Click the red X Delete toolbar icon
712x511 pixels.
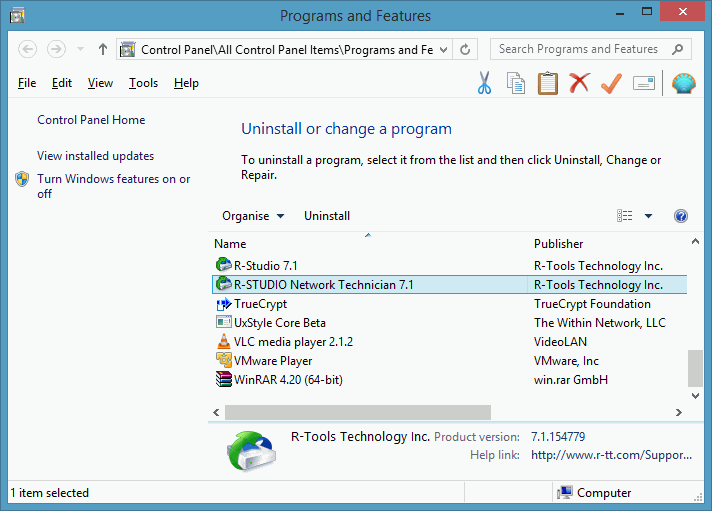pyautogui.click(x=579, y=83)
